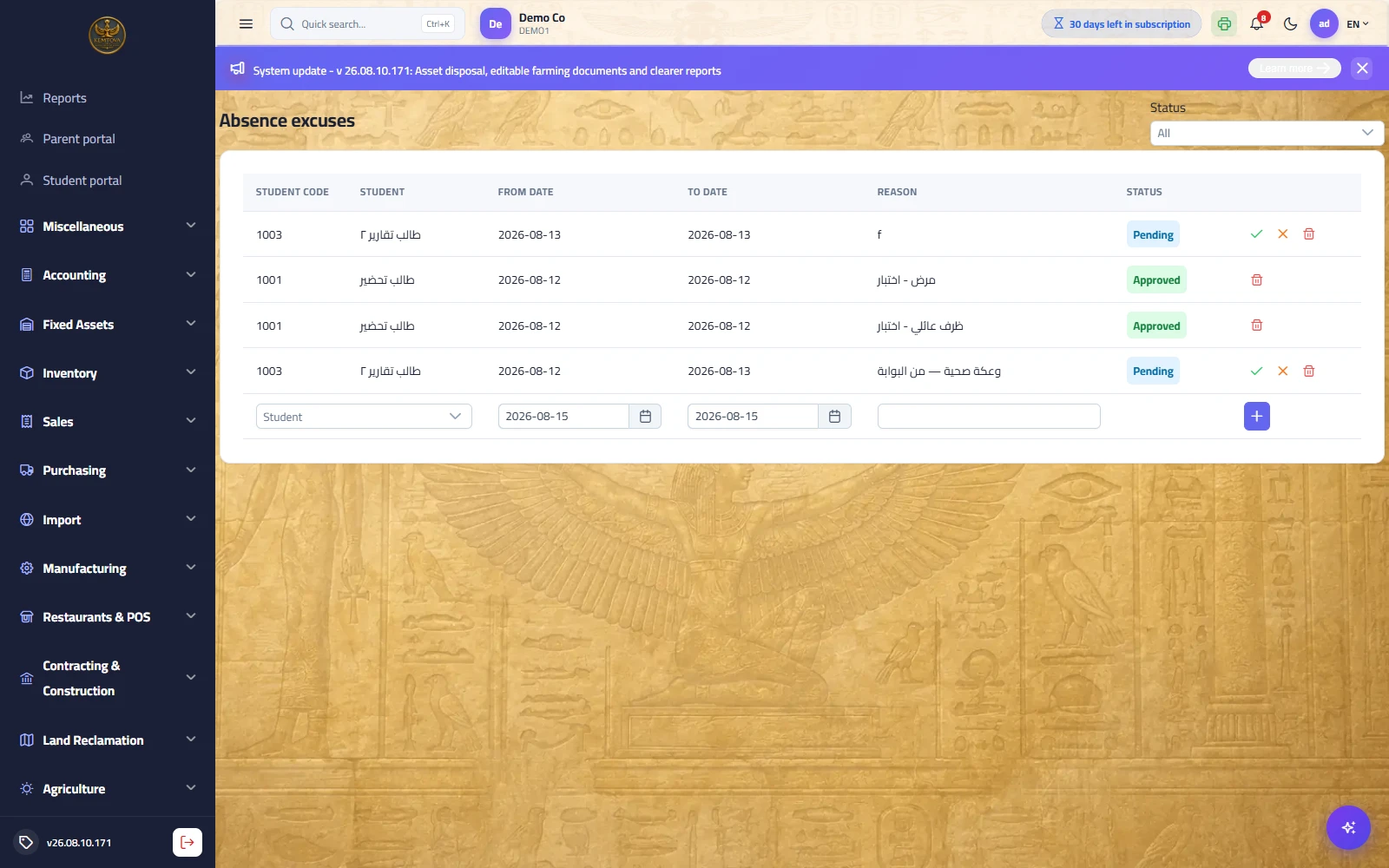The width and height of the screenshot is (1389, 868).
Task: Click Learn more in the update banner
Action: (x=1294, y=69)
